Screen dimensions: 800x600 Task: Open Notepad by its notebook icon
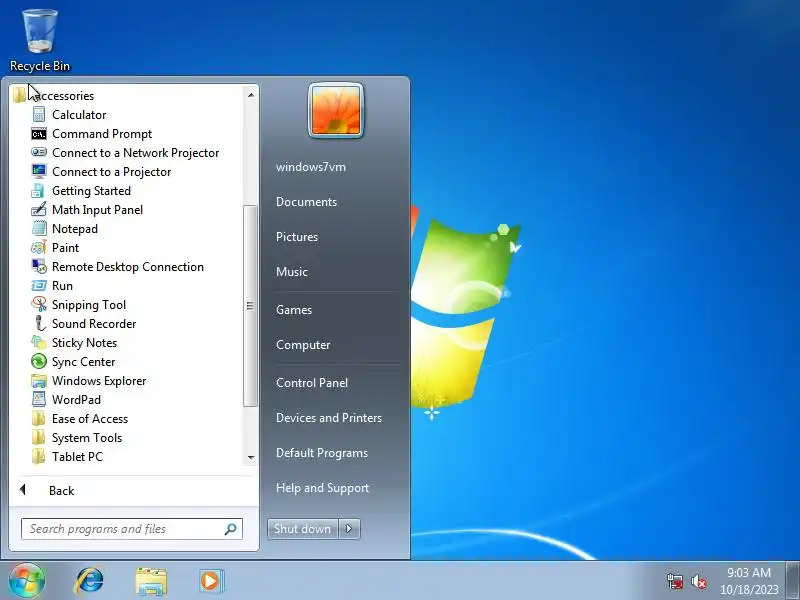point(39,229)
